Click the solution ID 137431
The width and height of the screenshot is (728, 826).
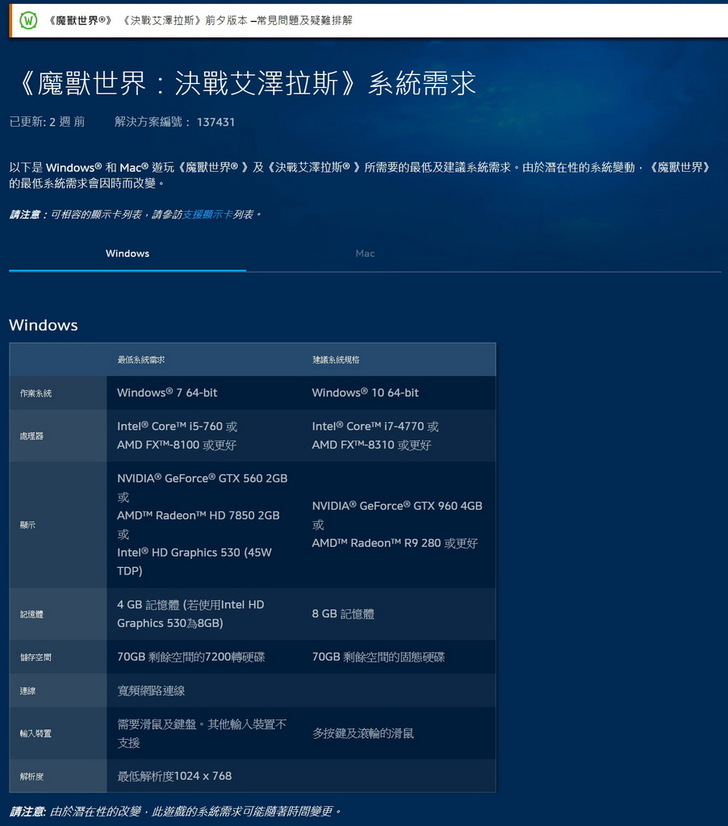tap(216, 122)
